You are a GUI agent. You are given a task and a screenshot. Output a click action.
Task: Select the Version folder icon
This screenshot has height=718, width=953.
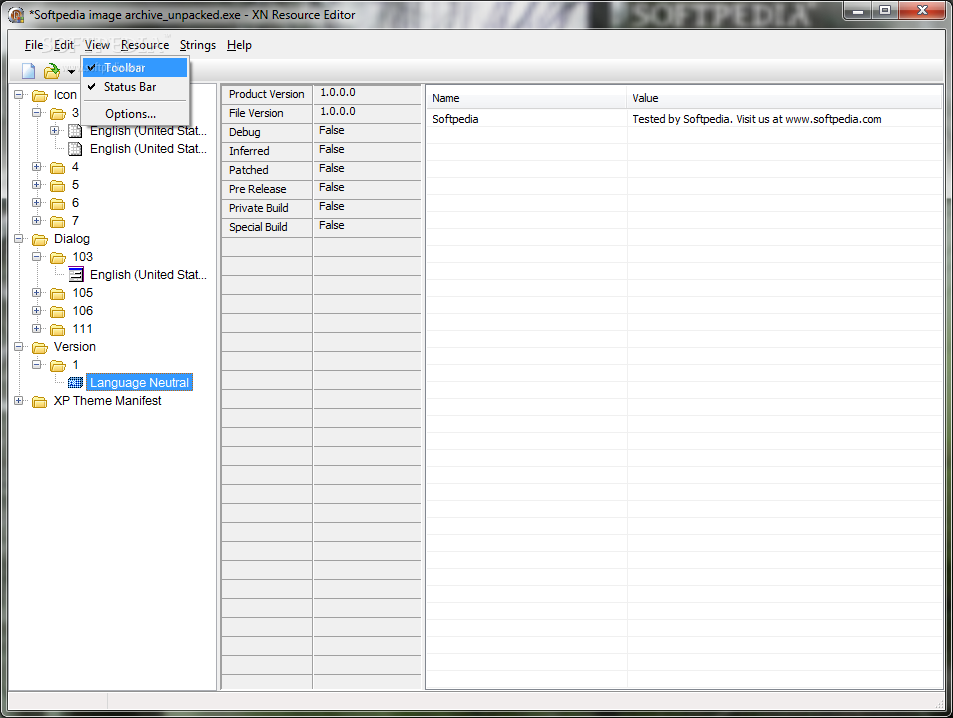[x=40, y=347]
